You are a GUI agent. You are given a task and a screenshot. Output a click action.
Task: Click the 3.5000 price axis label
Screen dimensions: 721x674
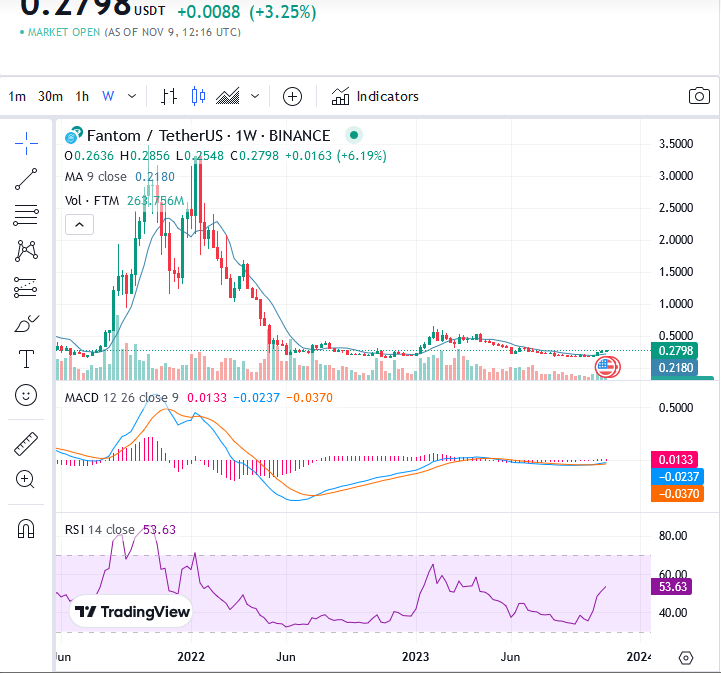pos(675,144)
